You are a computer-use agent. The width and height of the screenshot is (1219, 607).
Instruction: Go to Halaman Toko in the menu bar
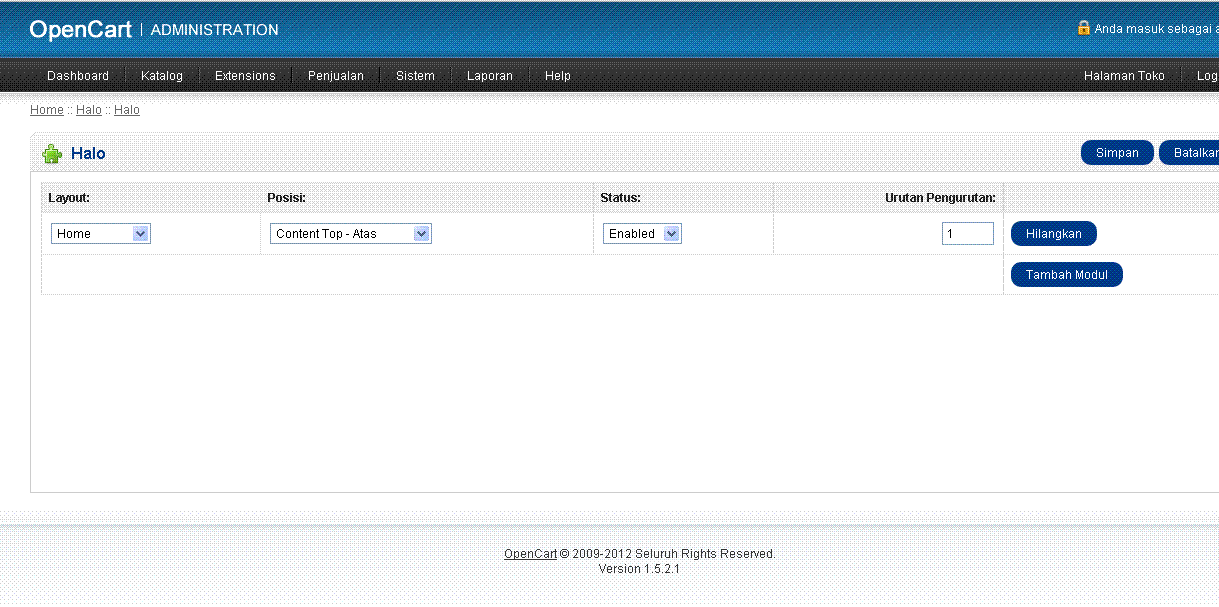[x=1124, y=76]
